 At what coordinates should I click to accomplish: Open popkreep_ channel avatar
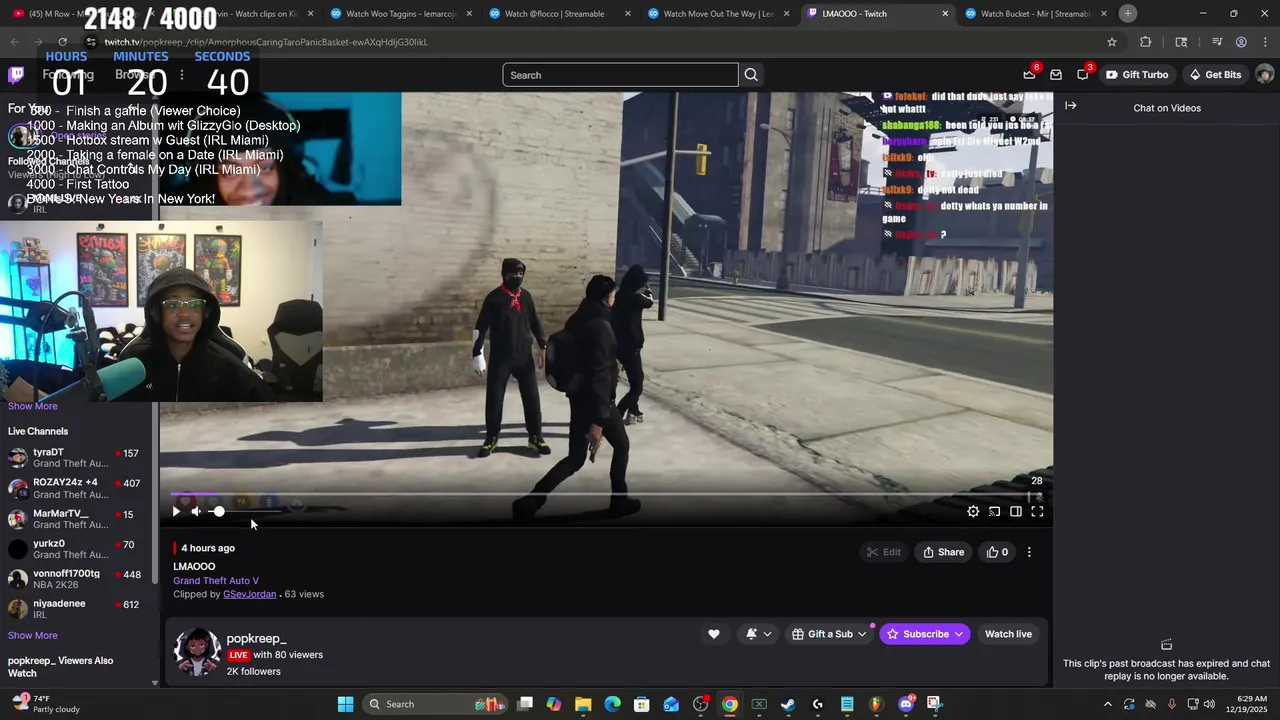[197, 652]
